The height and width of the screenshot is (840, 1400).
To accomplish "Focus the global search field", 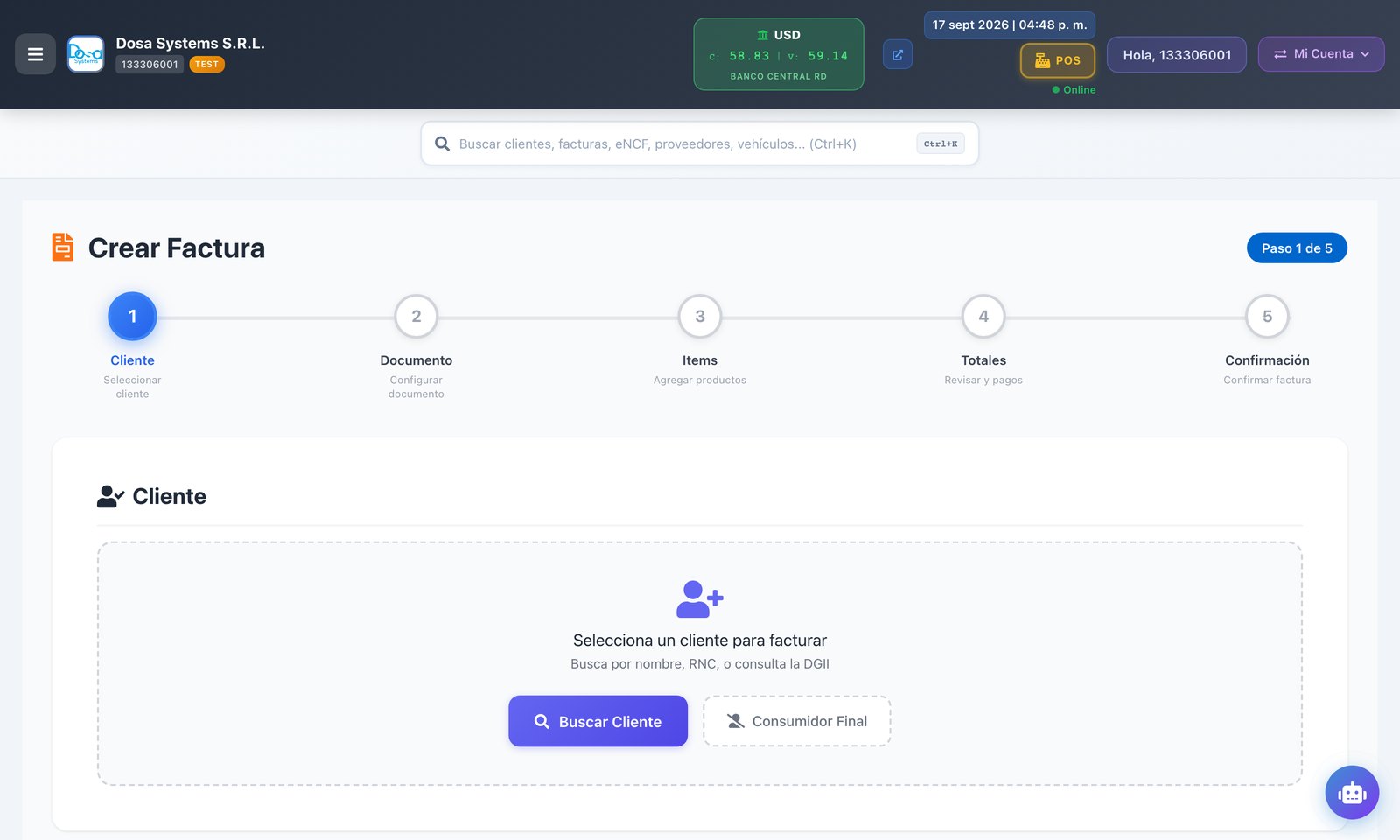I will point(700,143).
